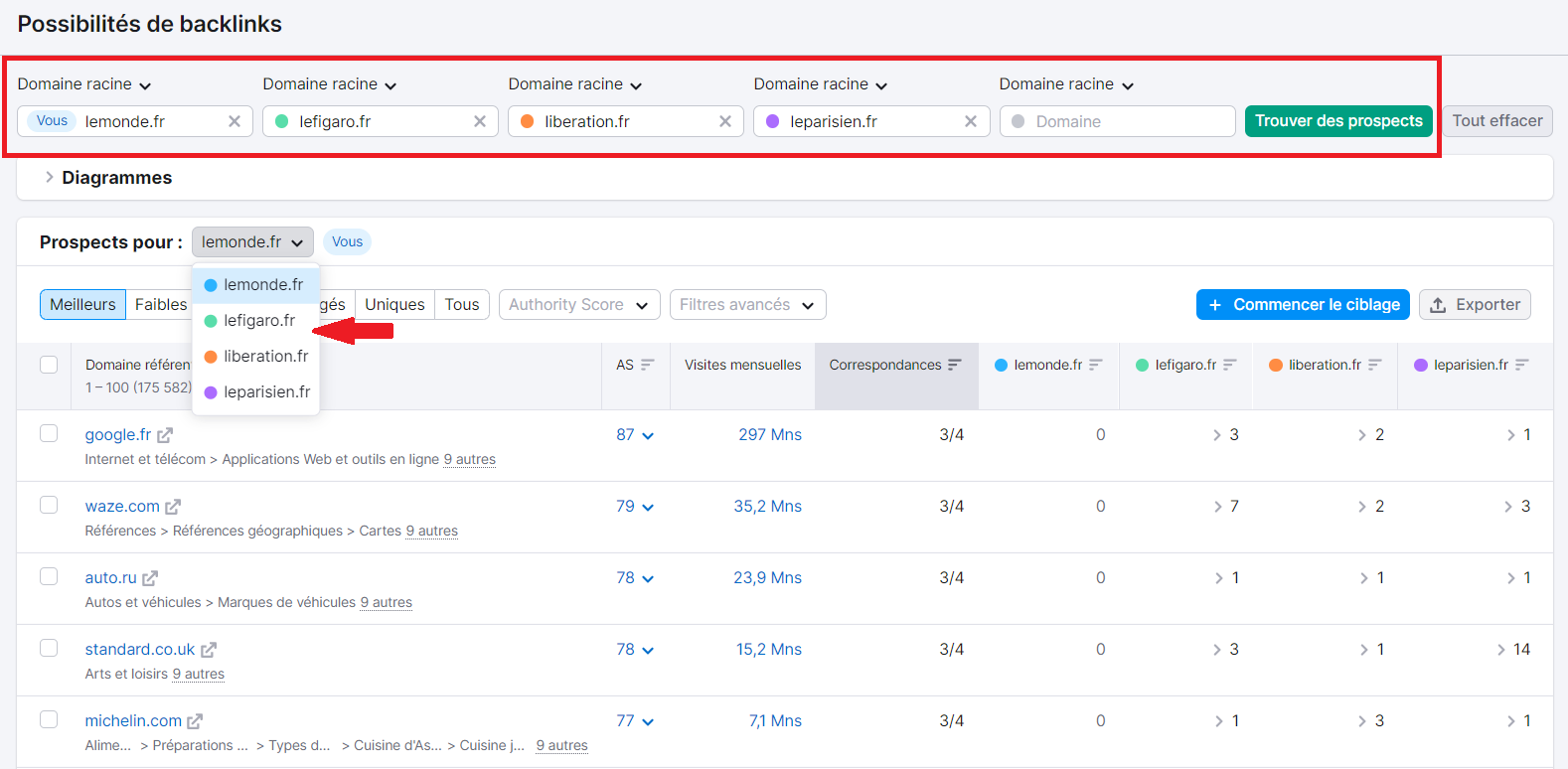Switch to Tous tab
Image resolution: width=1568 pixels, height=769 pixels.
click(462, 305)
